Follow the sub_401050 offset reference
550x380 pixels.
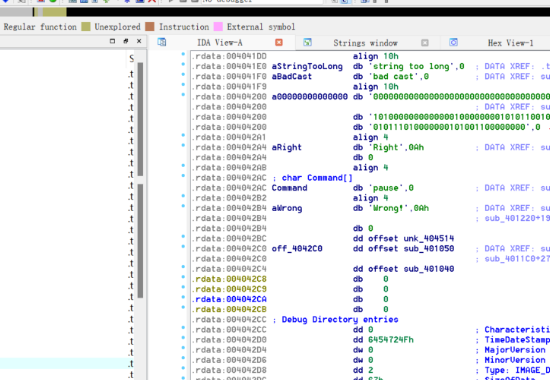pyautogui.click(x=428, y=249)
